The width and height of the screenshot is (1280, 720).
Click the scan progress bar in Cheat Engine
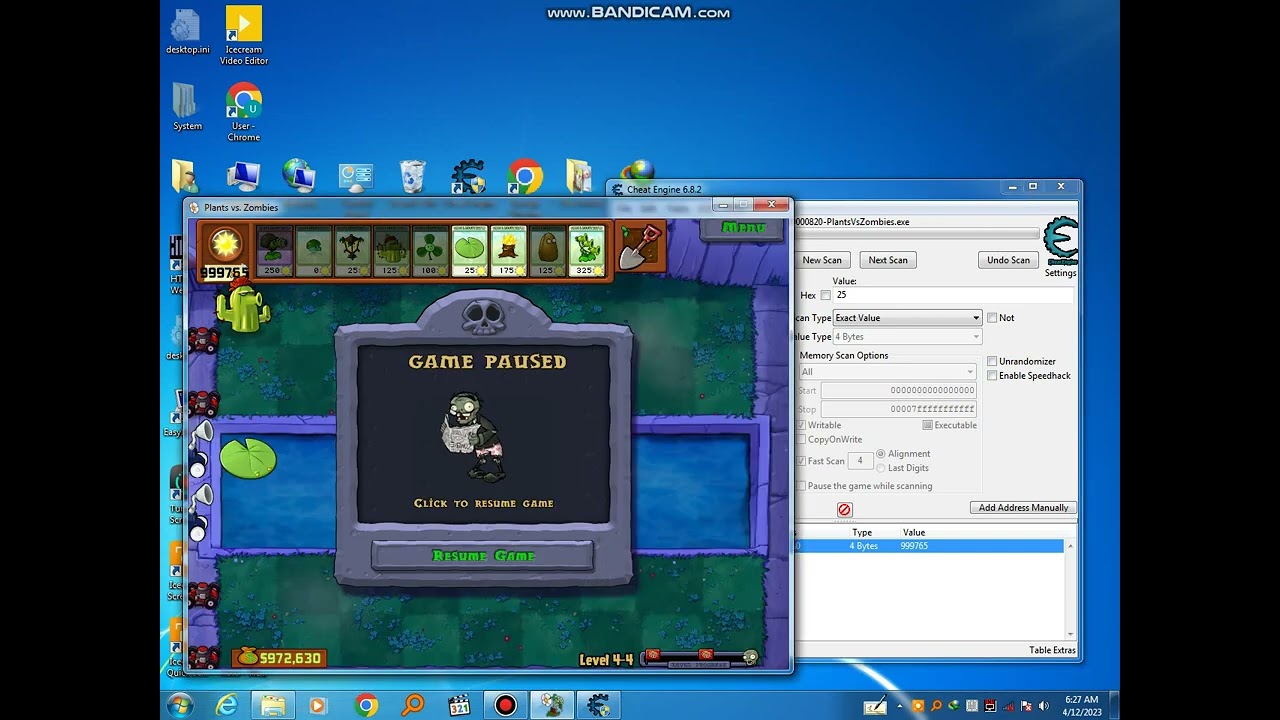coord(915,235)
